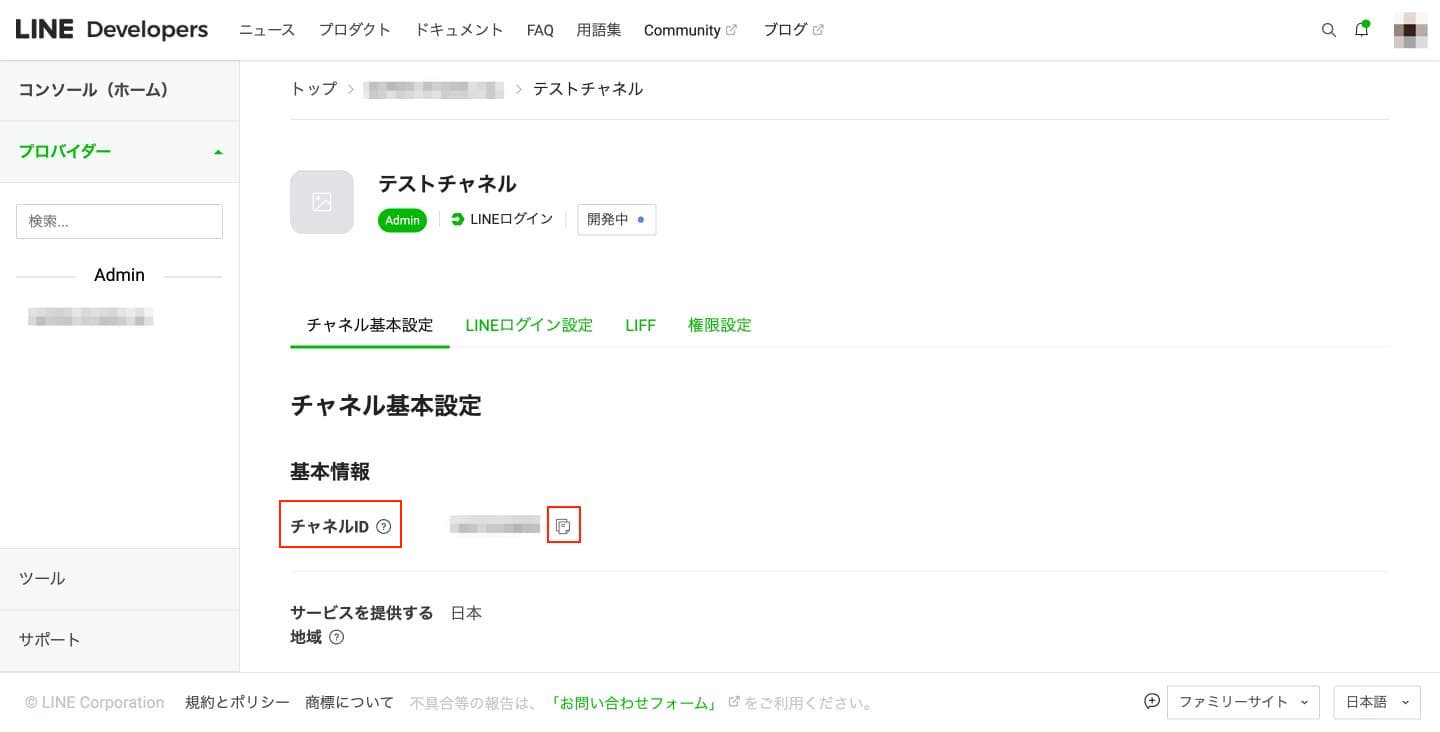Click the provider search input field
The height and width of the screenshot is (732, 1440).
click(x=119, y=221)
